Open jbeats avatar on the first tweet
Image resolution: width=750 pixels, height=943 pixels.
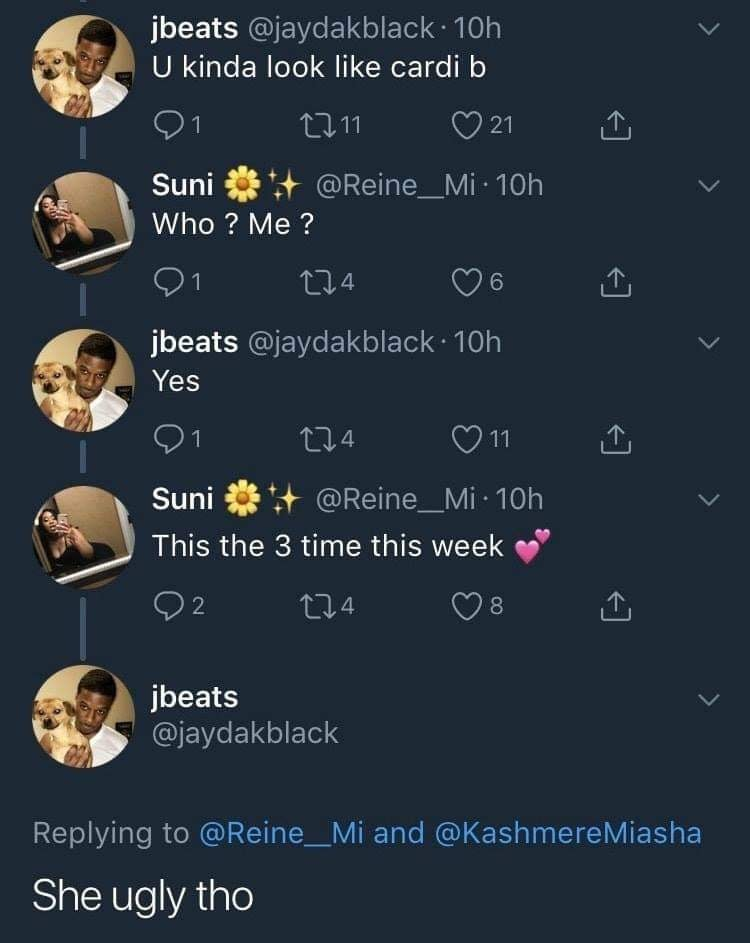click(x=83, y=67)
